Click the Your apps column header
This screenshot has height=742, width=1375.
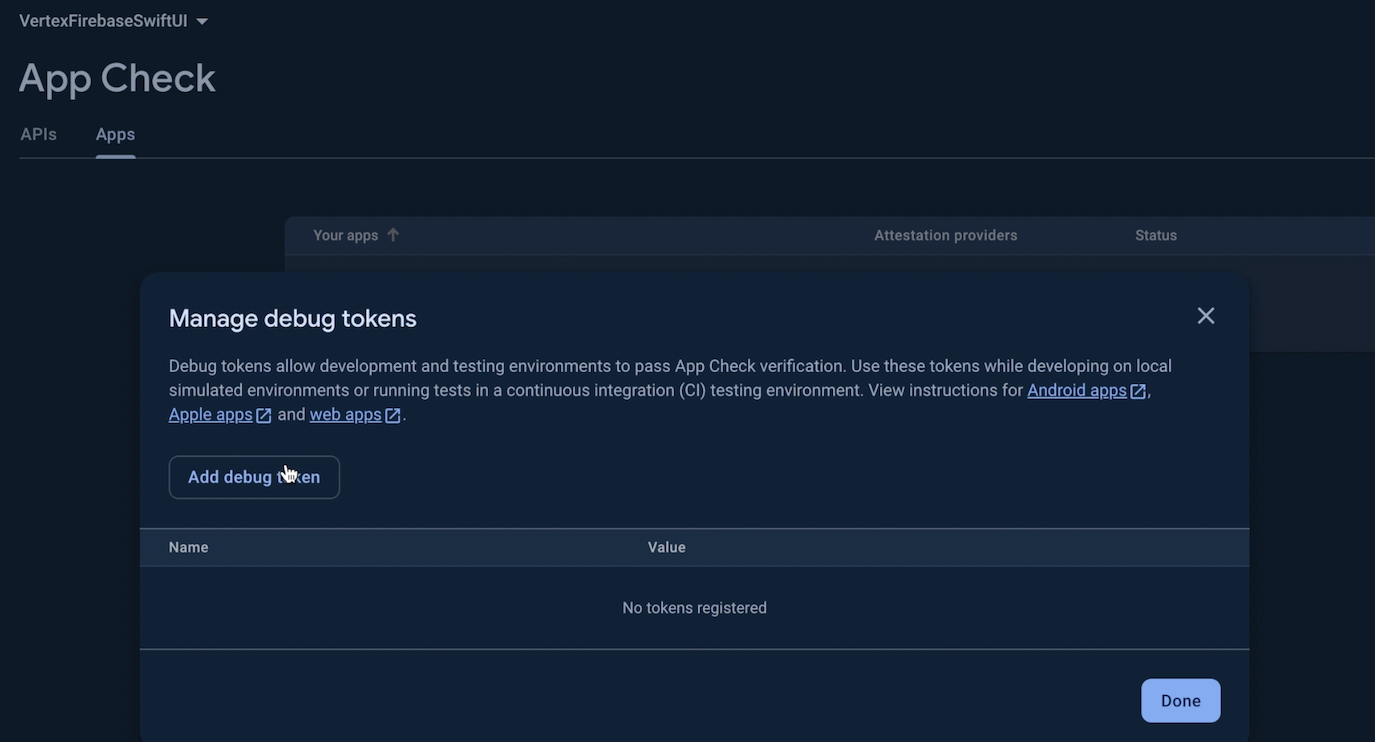346,235
